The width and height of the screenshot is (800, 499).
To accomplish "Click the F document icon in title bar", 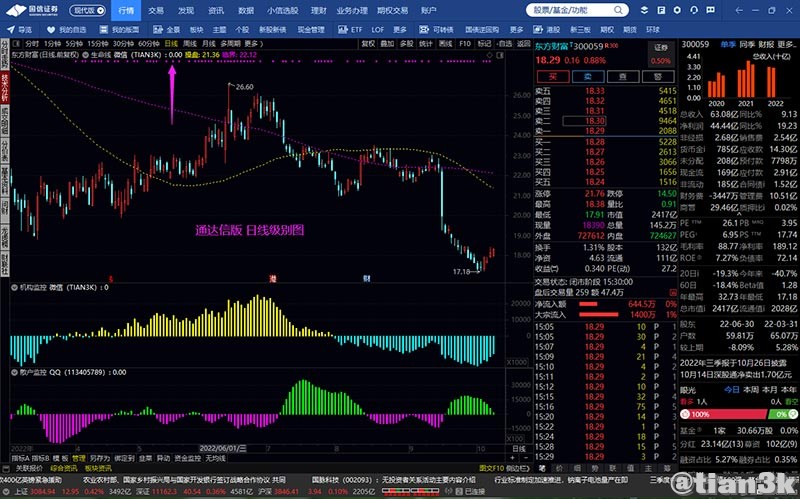I will (661, 10).
